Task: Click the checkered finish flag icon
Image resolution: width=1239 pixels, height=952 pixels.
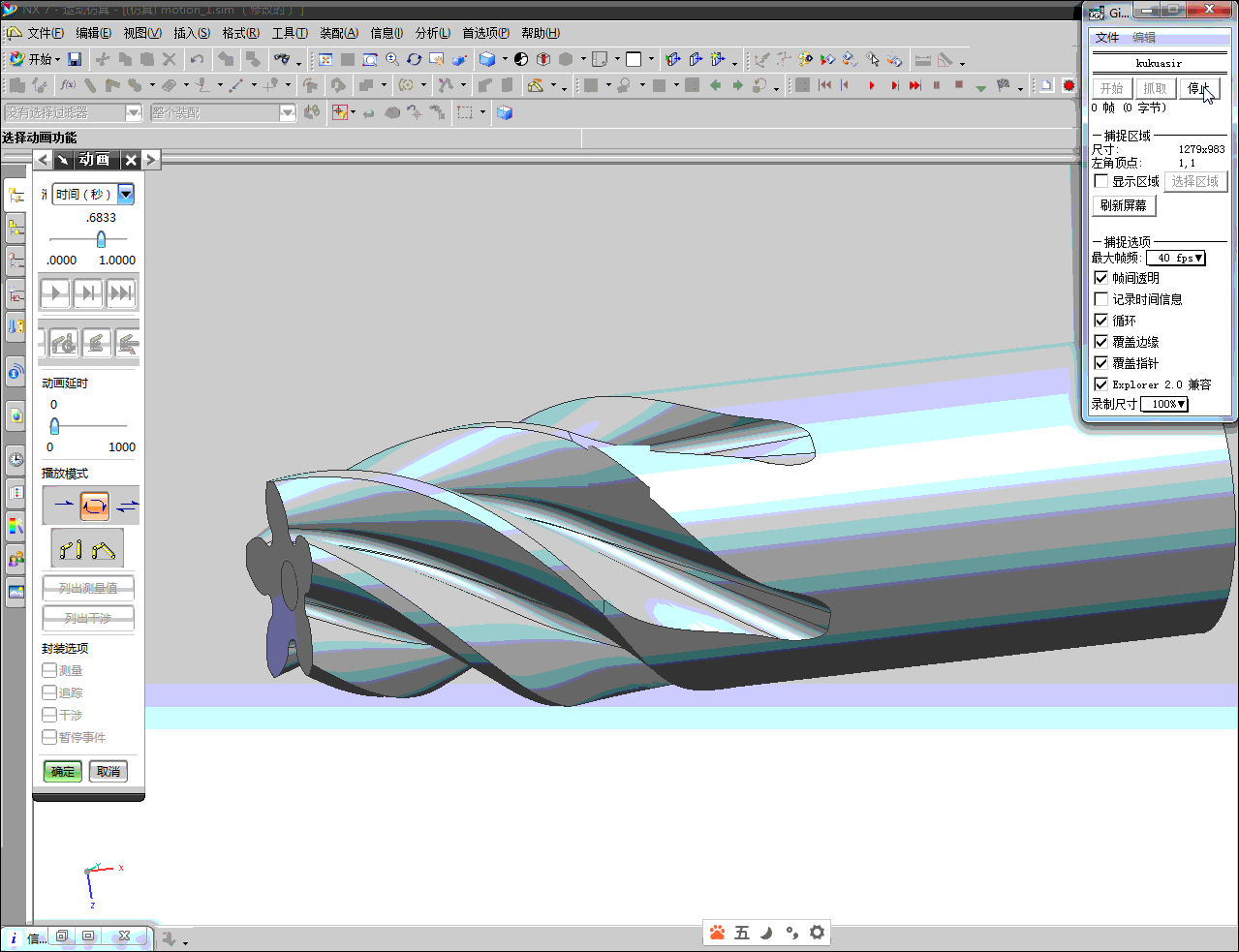Action: coord(1003,85)
